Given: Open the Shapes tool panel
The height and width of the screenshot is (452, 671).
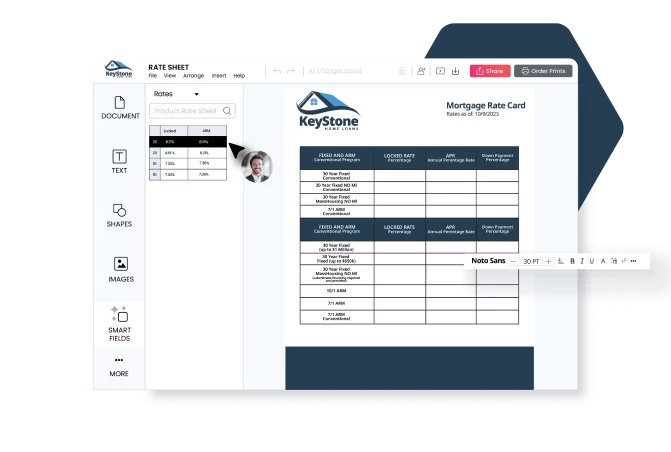Looking at the screenshot, I should pos(119,215).
